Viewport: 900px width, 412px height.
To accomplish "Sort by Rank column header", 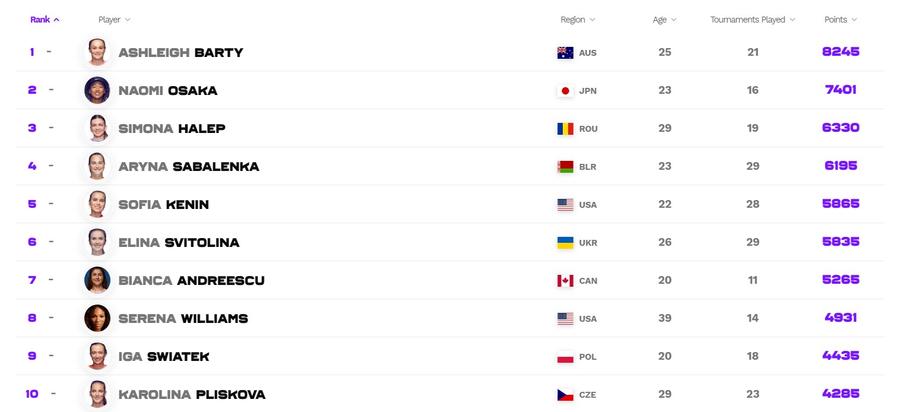I will (x=45, y=20).
